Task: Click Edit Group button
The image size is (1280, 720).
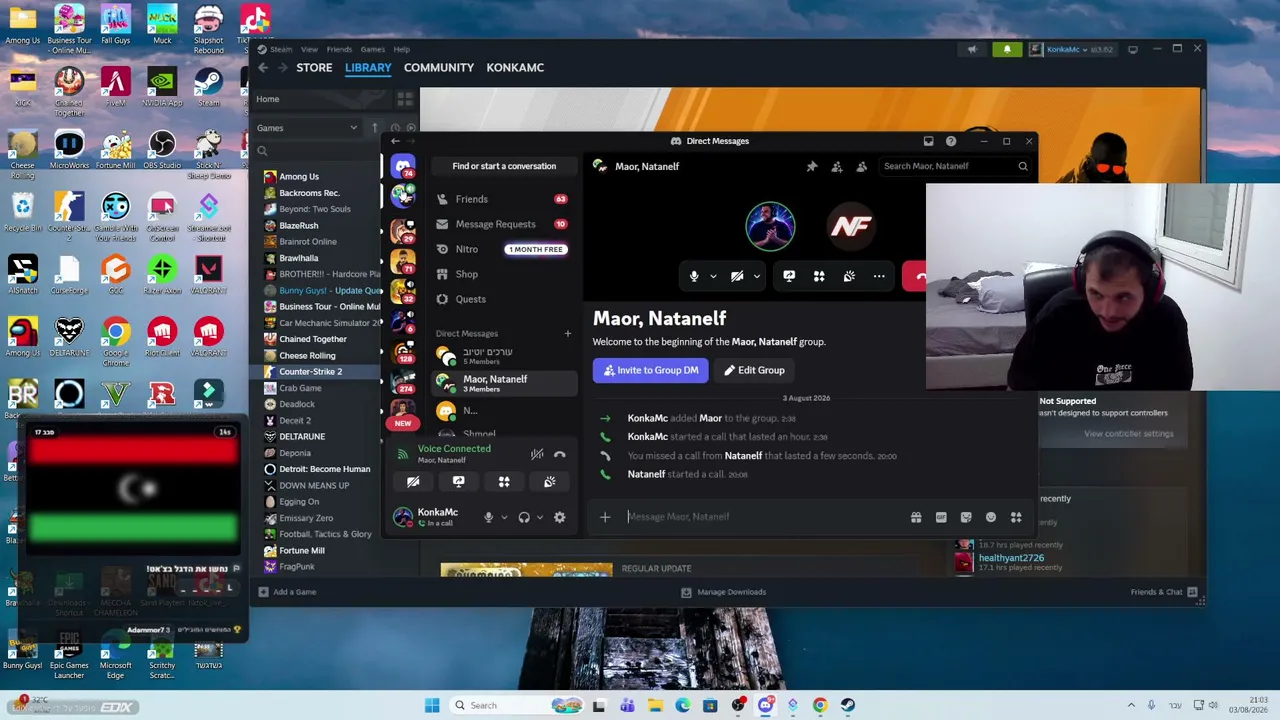Action: (754, 370)
